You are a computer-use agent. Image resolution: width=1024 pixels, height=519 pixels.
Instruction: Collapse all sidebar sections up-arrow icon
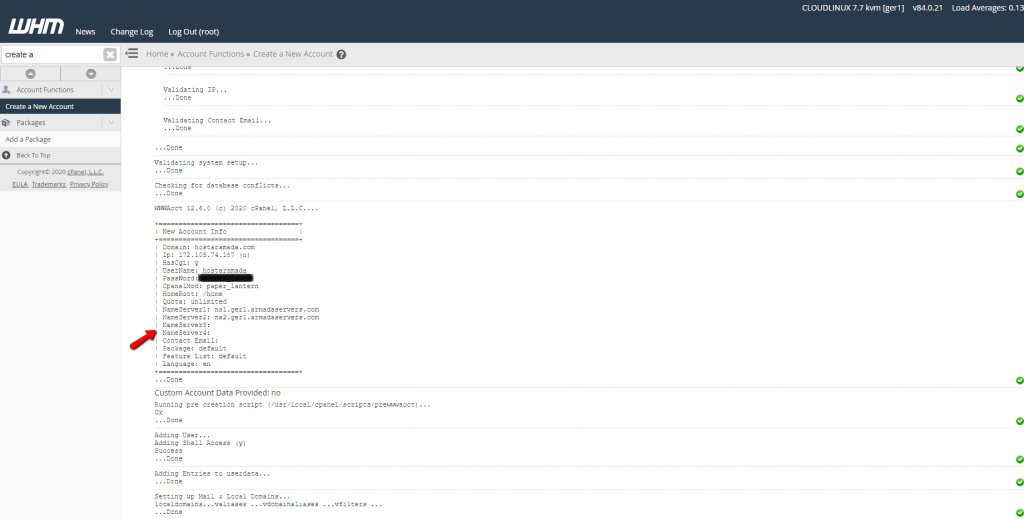point(30,74)
